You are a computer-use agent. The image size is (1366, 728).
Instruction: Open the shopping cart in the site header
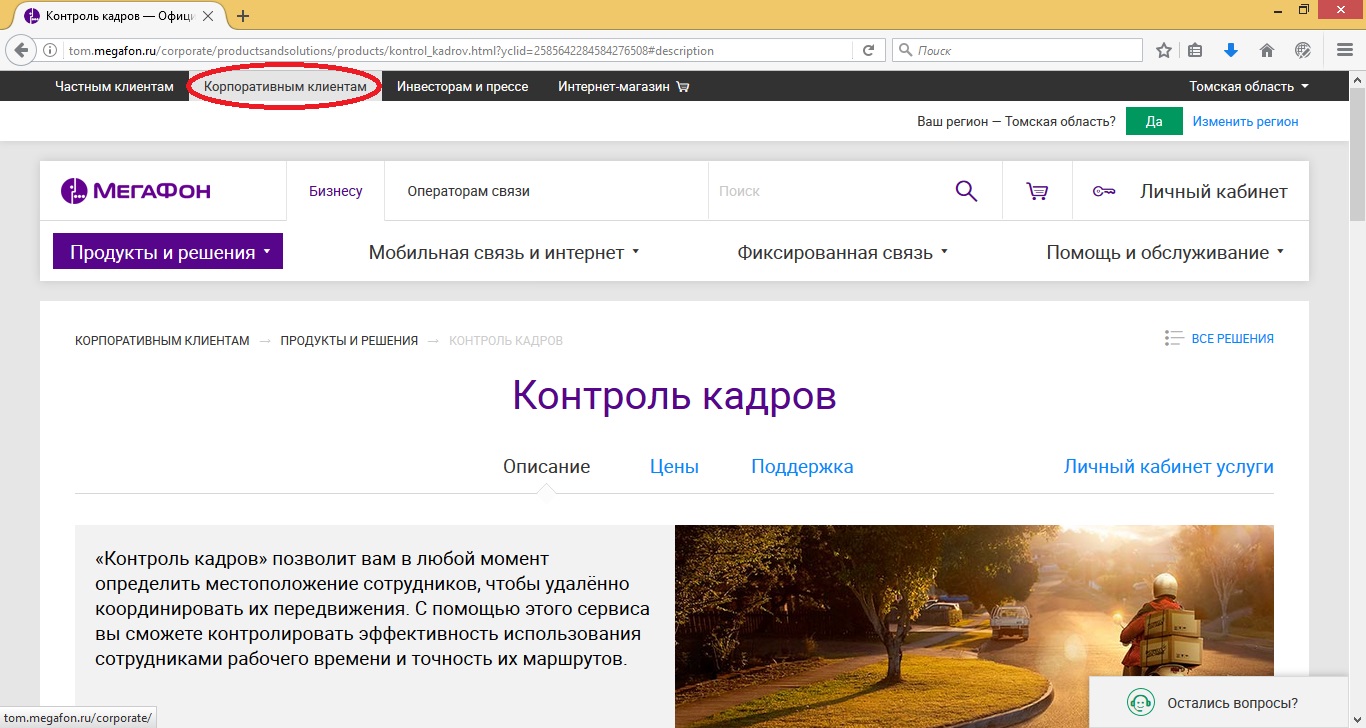pos(1037,190)
